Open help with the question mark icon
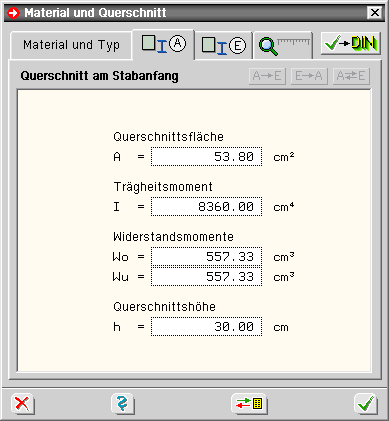Image resolution: width=389 pixels, height=421 pixels. click(123, 404)
